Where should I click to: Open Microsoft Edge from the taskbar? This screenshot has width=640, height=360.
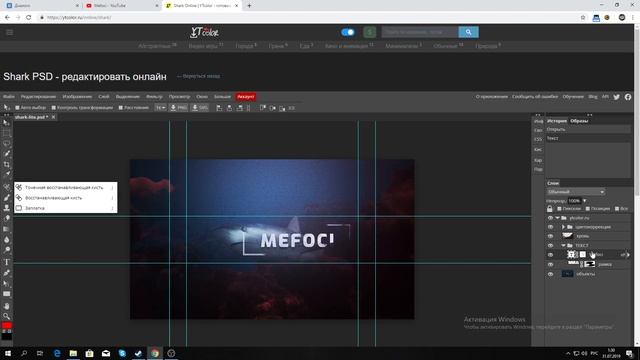tap(57, 353)
